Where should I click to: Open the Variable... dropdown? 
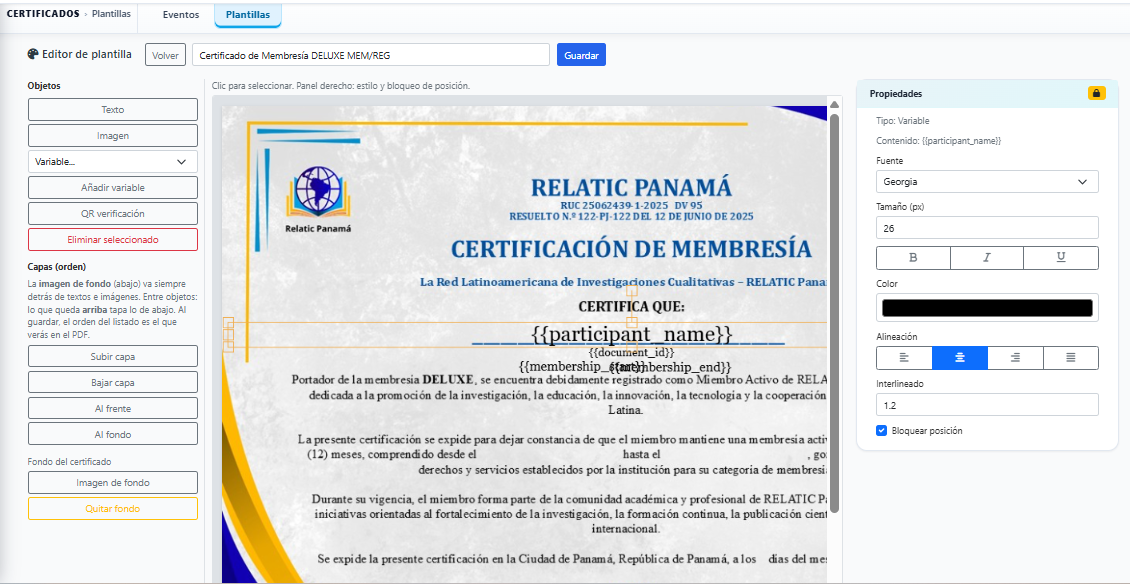point(112,162)
